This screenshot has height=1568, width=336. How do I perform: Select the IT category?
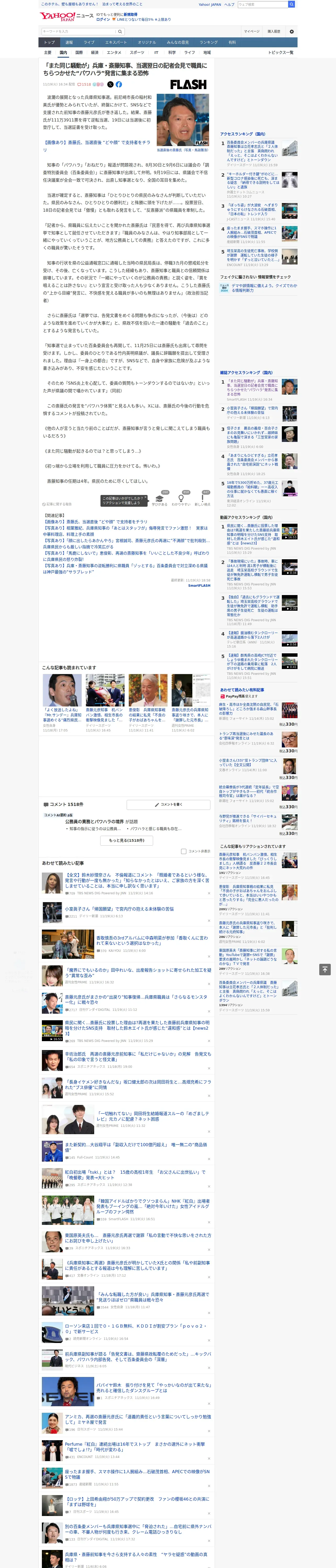tap(156, 52)
